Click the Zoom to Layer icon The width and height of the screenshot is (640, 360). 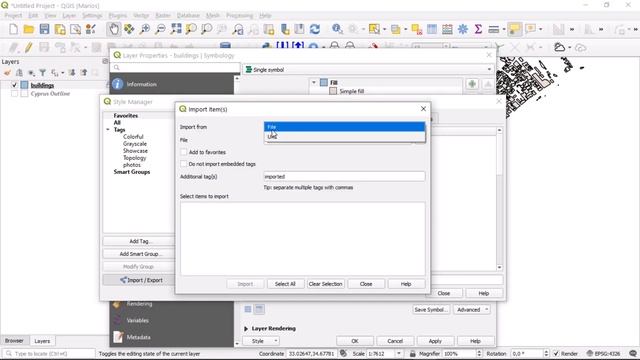(207, 29)
